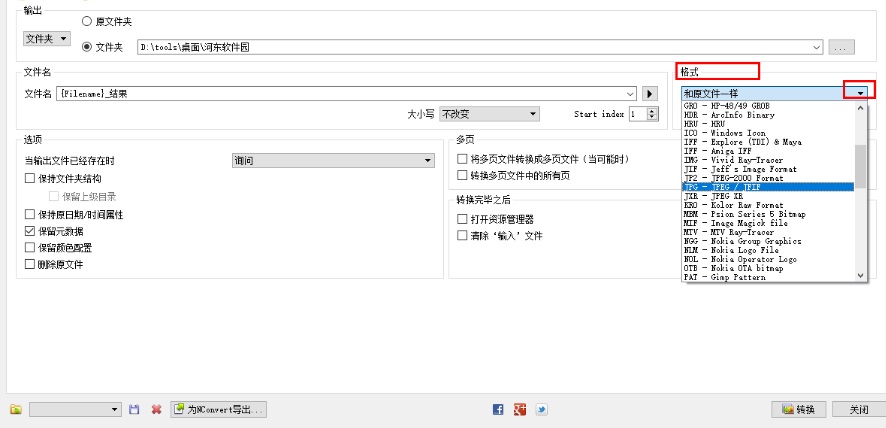
Task: Enable 保留颜色配置 checkbox
Action: [x=30, y=247]
